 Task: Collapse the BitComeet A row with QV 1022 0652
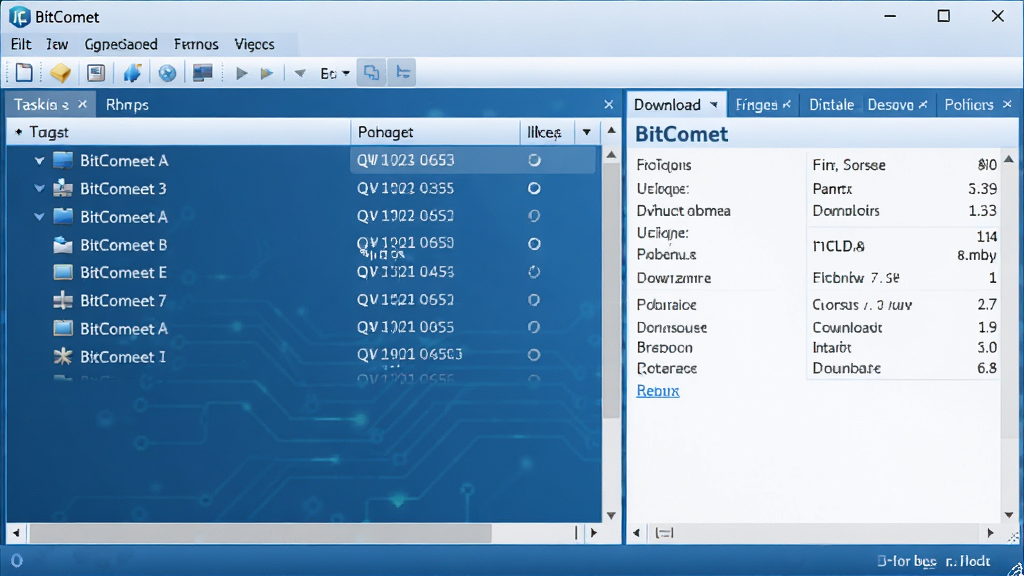tap(39, 217)
